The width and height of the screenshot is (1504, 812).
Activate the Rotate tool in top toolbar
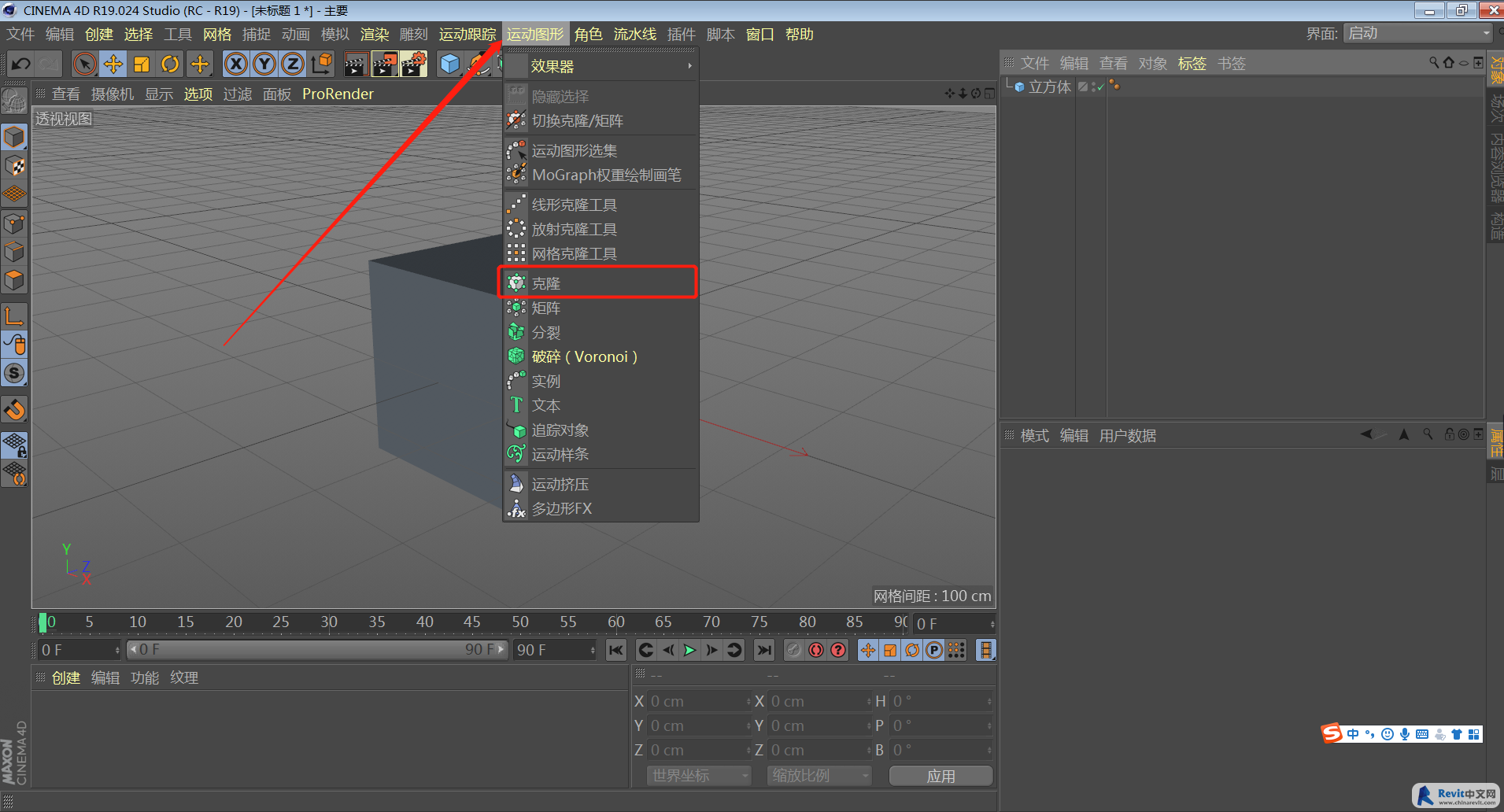pos(170,64)
